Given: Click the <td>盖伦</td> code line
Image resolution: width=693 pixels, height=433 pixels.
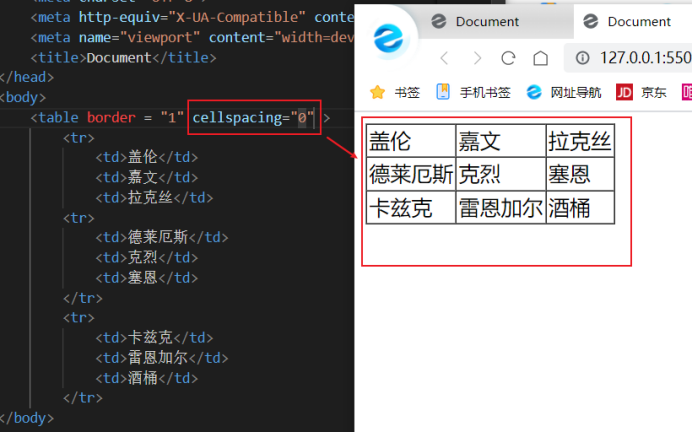Looking at the screenshot, I should pyautogui.click(x=147, y=157).
